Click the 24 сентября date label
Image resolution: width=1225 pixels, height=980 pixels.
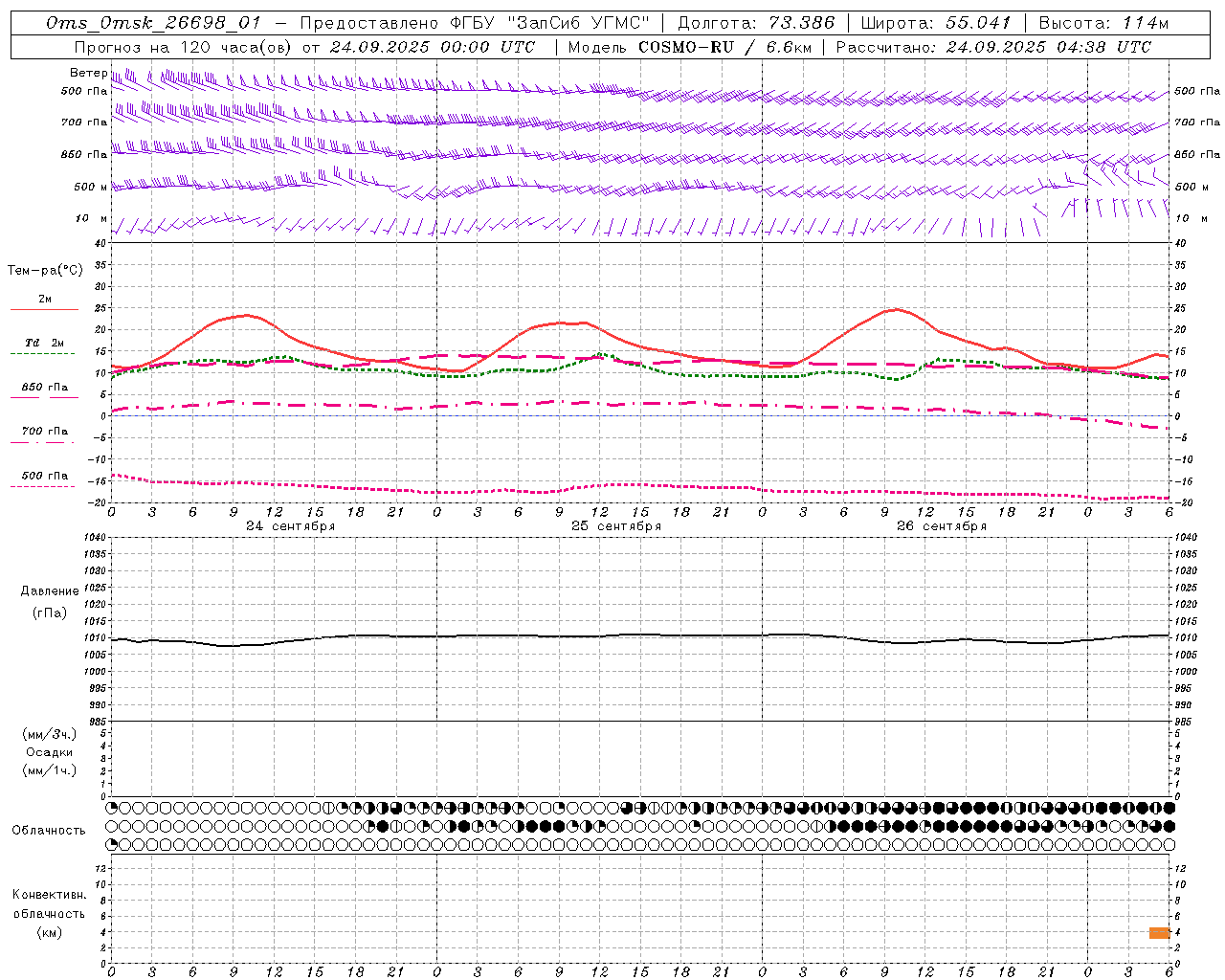pyautogui.click(x=290, y=526)
